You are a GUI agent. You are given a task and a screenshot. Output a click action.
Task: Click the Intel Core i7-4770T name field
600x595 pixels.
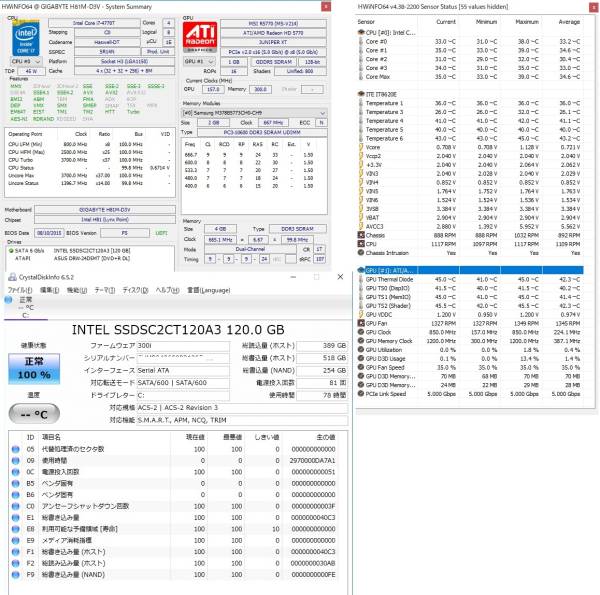coord(94,23)
